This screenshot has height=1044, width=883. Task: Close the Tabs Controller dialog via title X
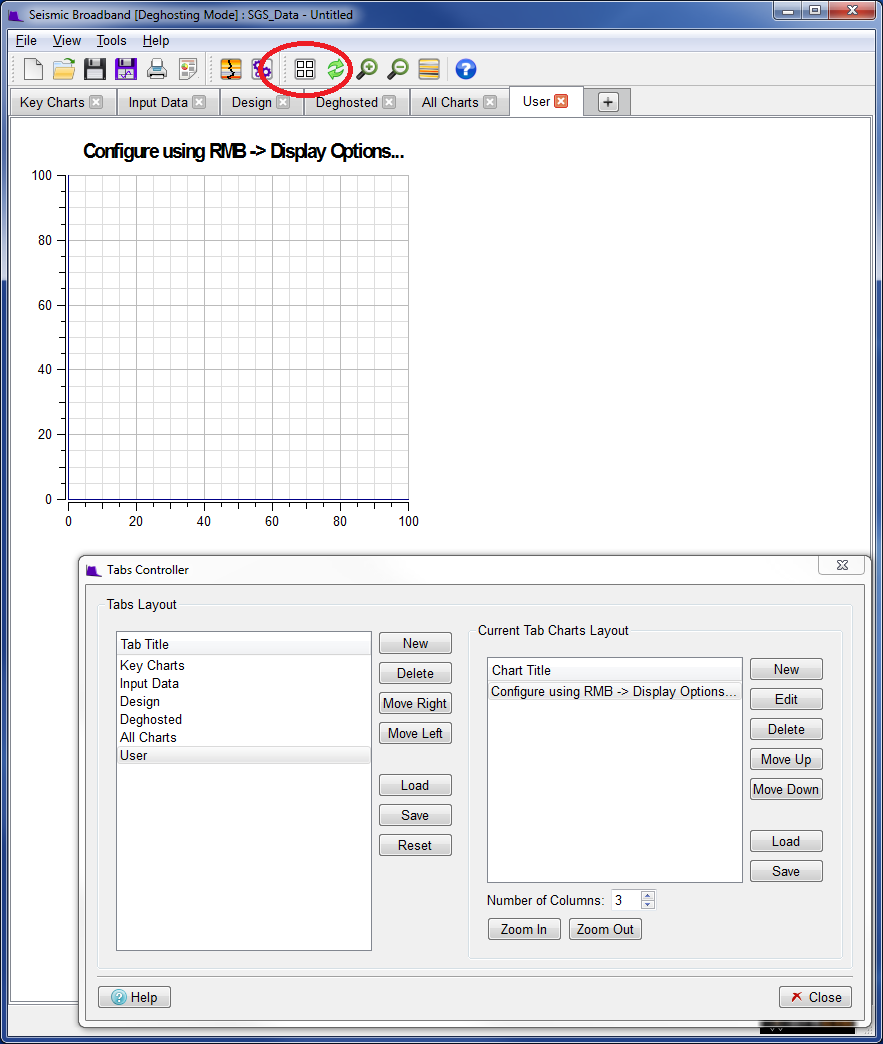click(x=842, y=565)
